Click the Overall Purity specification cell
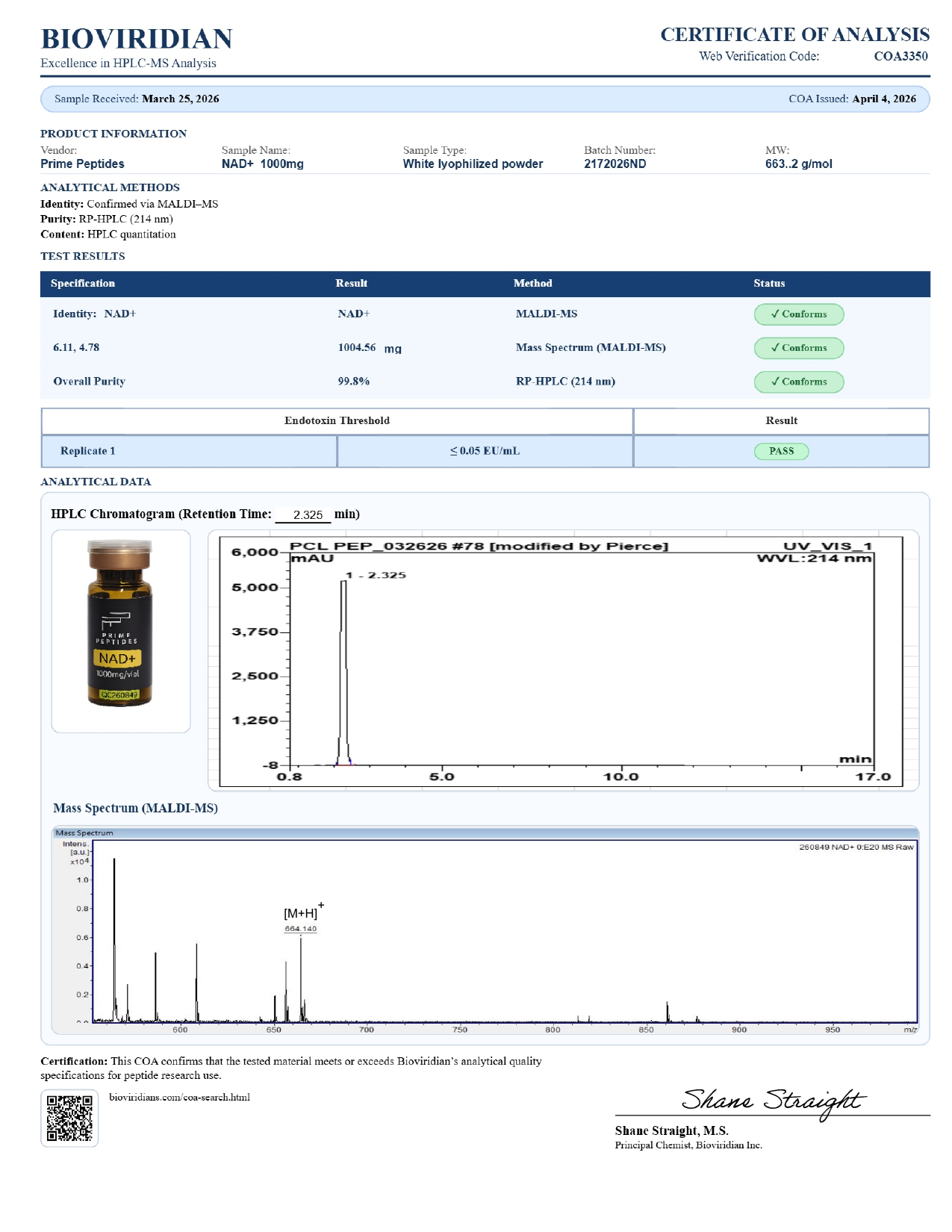The height and width of the screenshot is (1232, 952). pyautogui.click(x=89, y=382)
